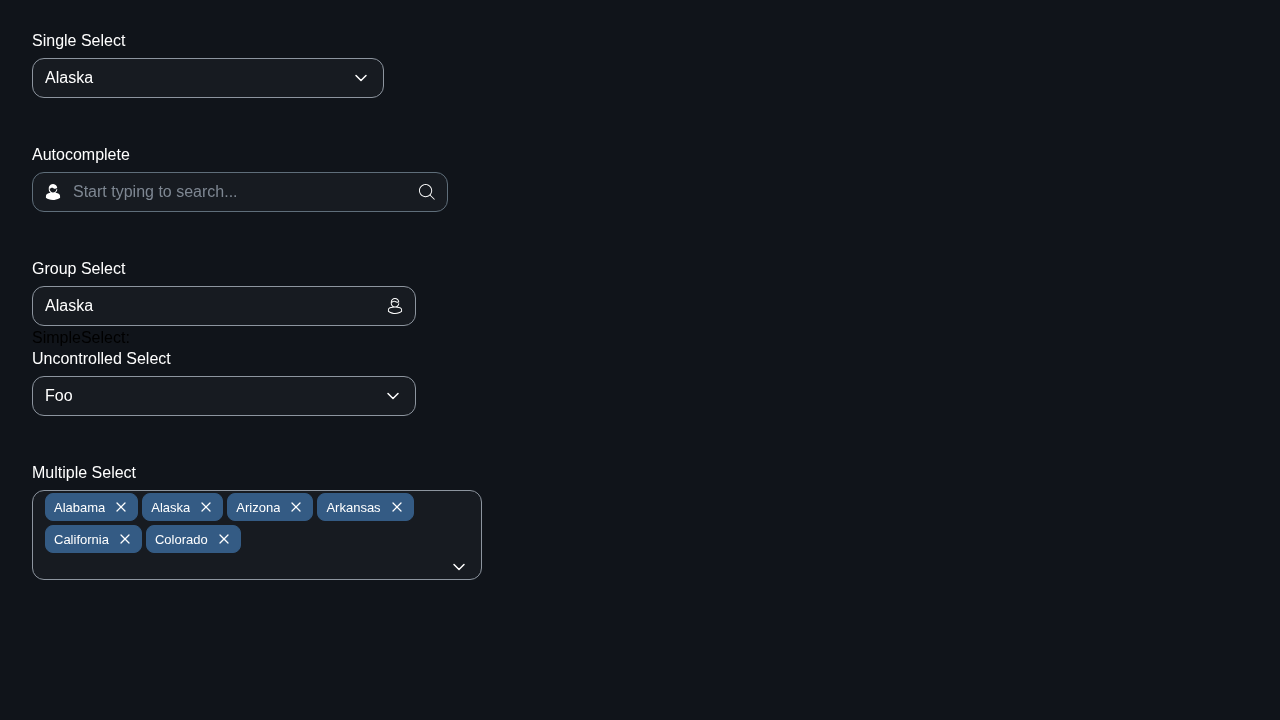Click the Alaska value in Single Select
The height and width of the screenshot is (720, 1280).
[69, 78]
